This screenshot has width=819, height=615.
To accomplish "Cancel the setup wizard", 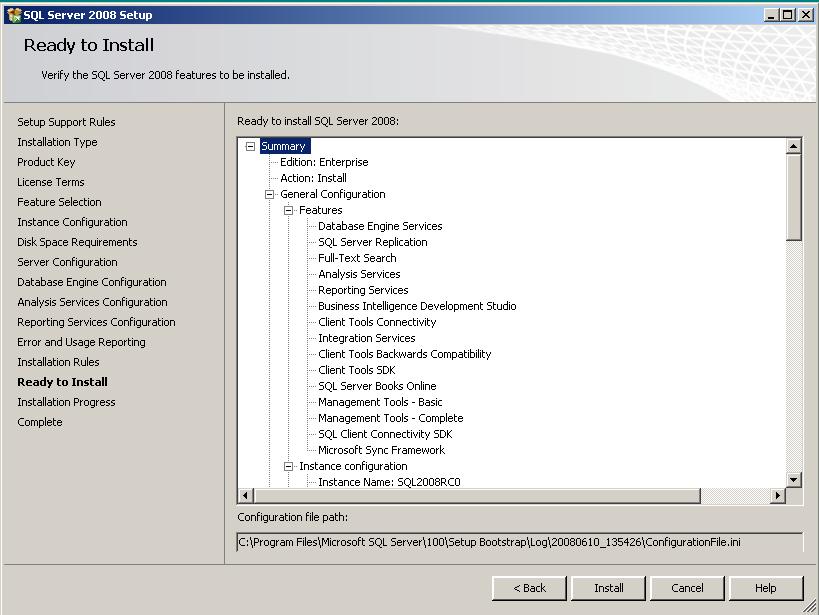I will point(687,588).
